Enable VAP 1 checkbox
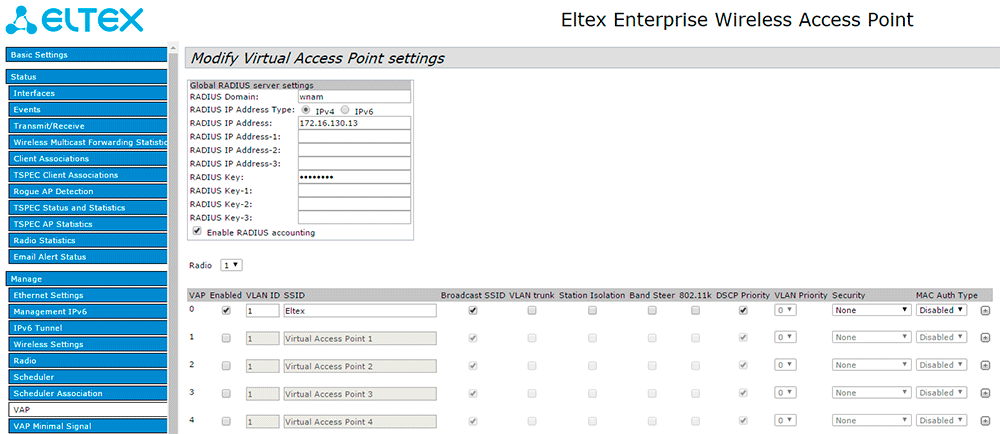Viewport: 1000px width, 434px height. tap(226, 338)
